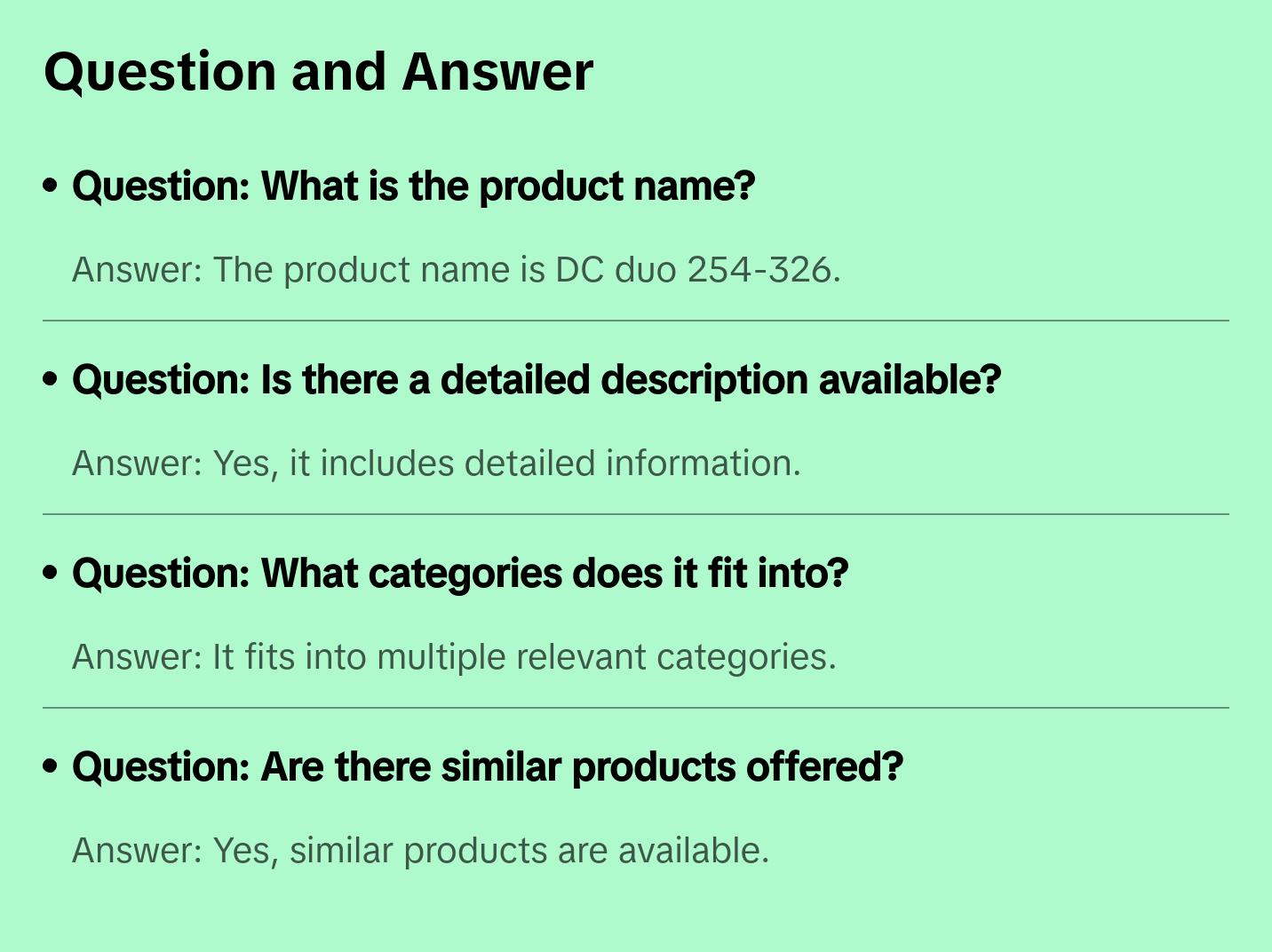Click the text "multiple relevant categories"
Screen dimensions: 1272x952
[x=606, y=657]
